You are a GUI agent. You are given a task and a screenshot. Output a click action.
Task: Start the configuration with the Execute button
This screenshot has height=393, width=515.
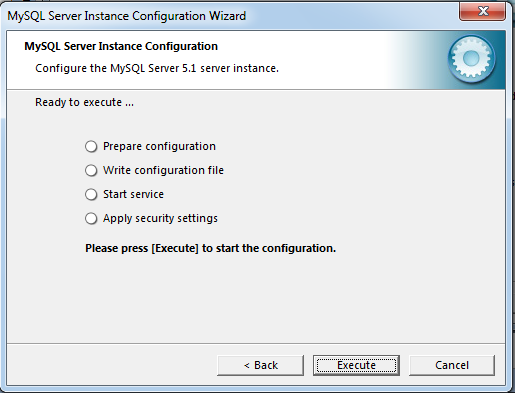click(x=356, y=365)
